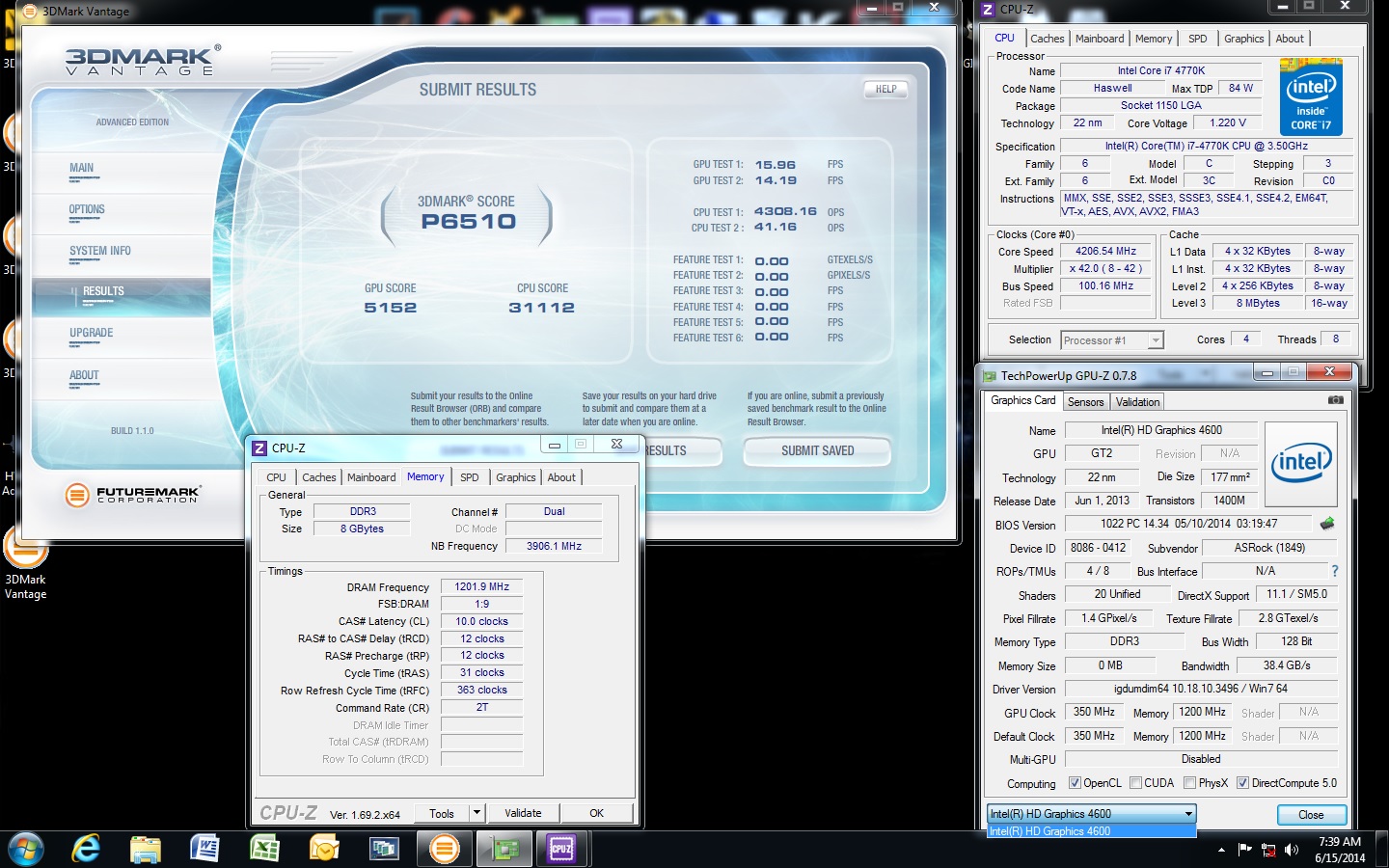The height and width of the screenshot is (868, 1389).
Task: Click the Intel Core i7 logo in CPU-Z
Action: click(x=1311, y=97)
